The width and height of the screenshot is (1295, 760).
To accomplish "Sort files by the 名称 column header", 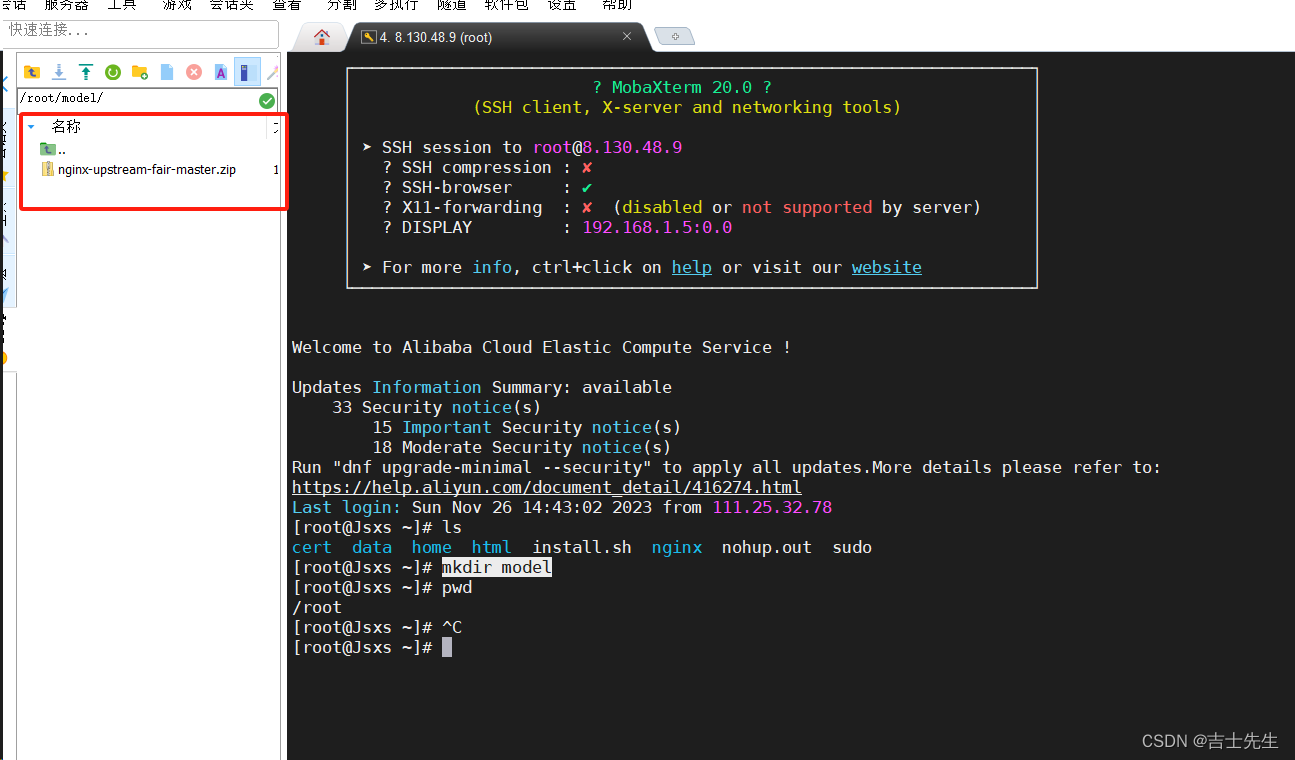I will [x=66, y=127].
